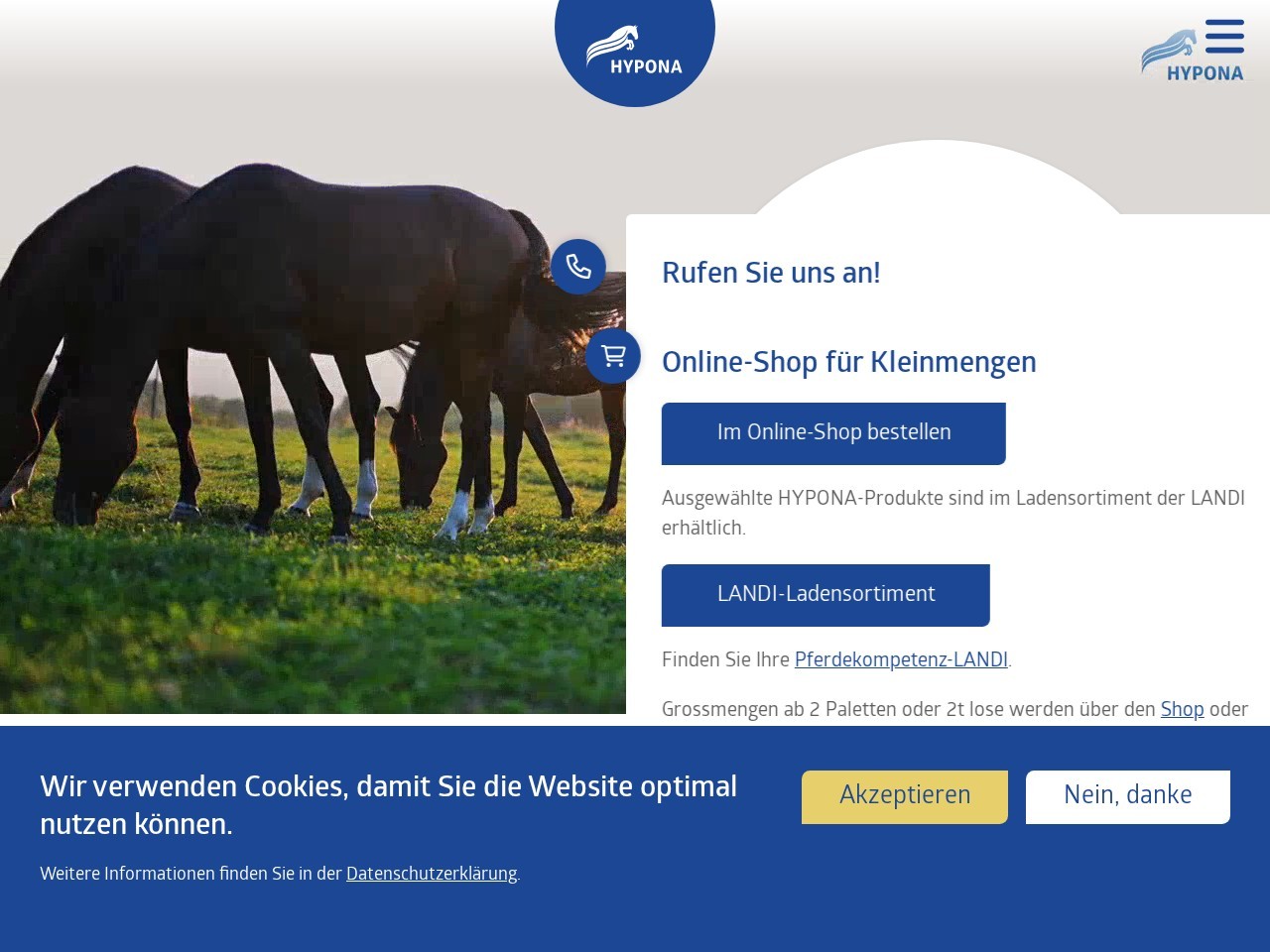The image size is (1270, 952).
Task: Click the Grossmengen ab 2 Paletten sentence
Action: coord(954,710)
